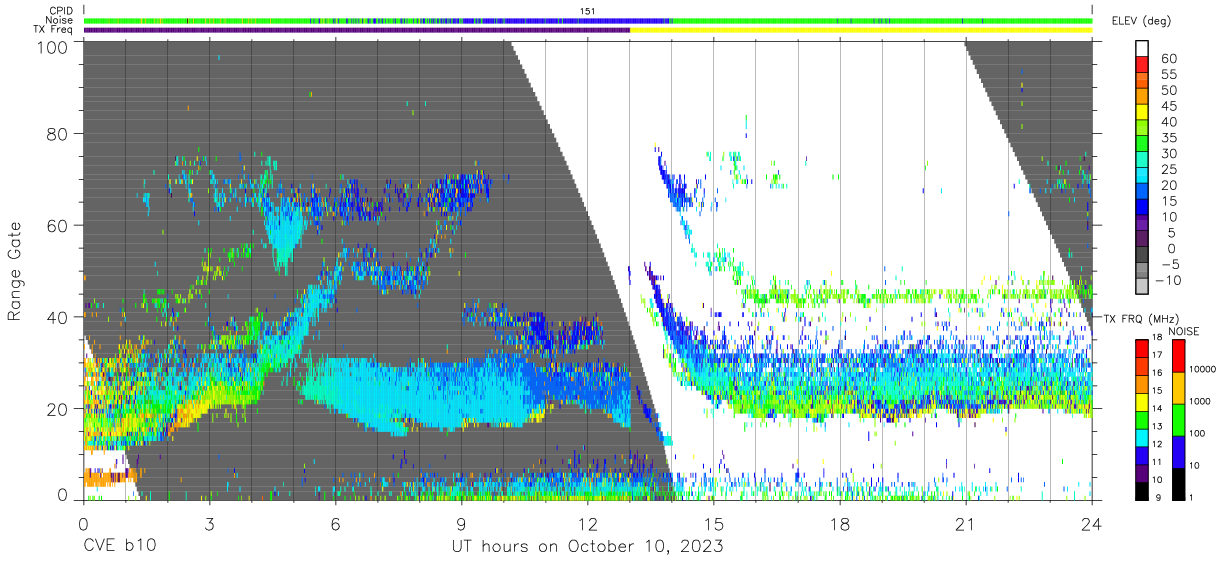The image size is (1228, 567).
Task: Click the TX Freq row label
Action: (x=53, y=30)
